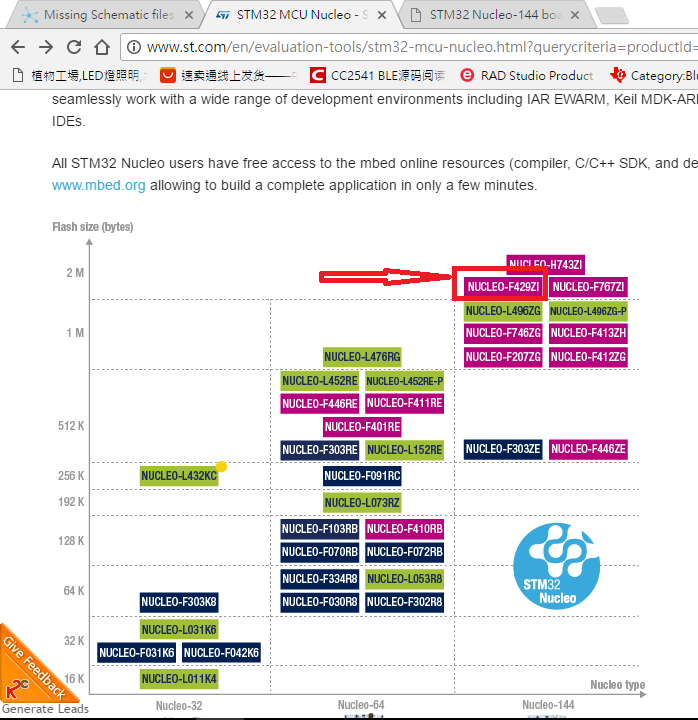Open a new browser tab
The image size is (698, 720).
pyautogui.click(x=612, y=16)
